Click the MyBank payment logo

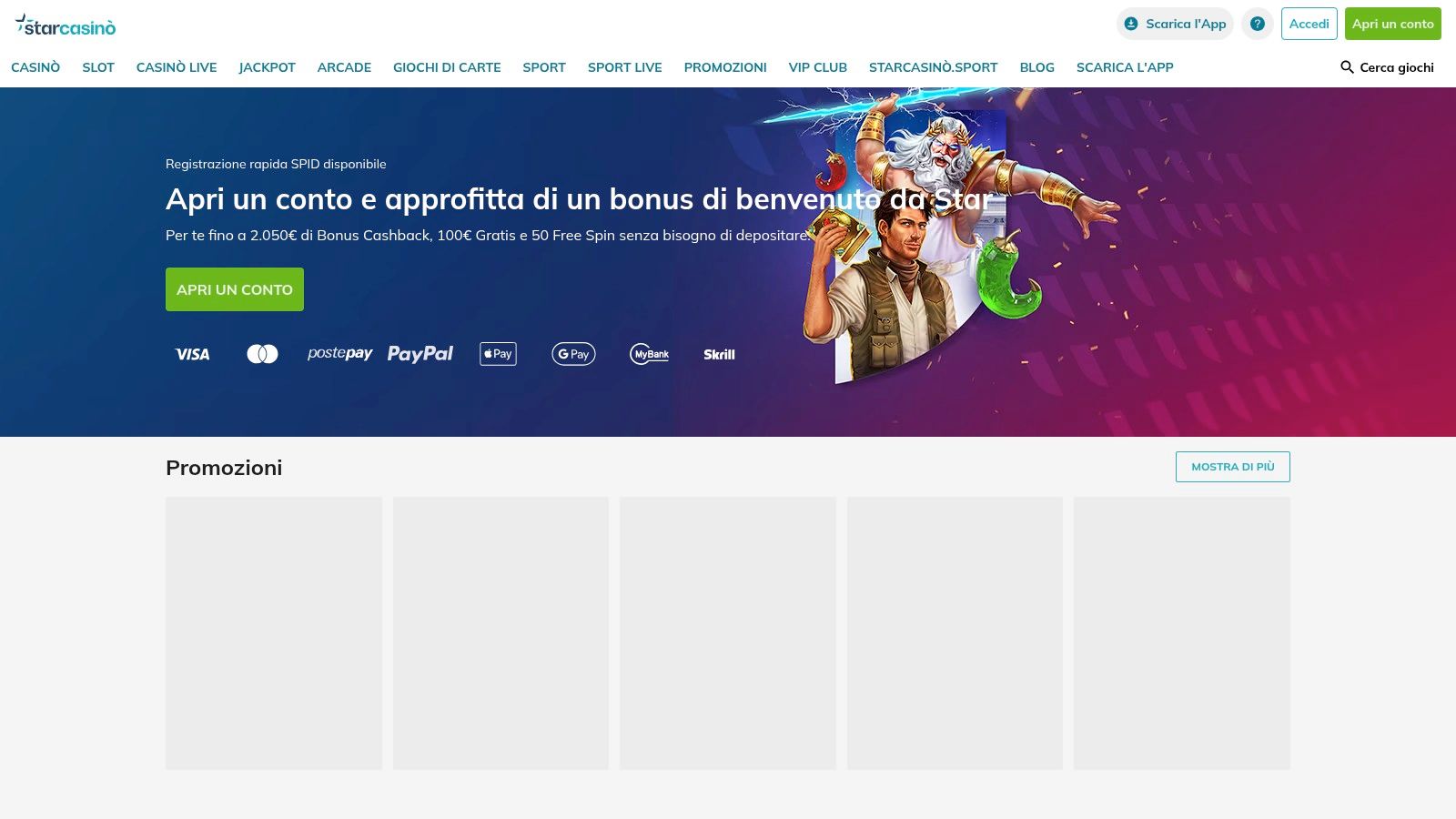pyautogui.click(x=650, y=354)
